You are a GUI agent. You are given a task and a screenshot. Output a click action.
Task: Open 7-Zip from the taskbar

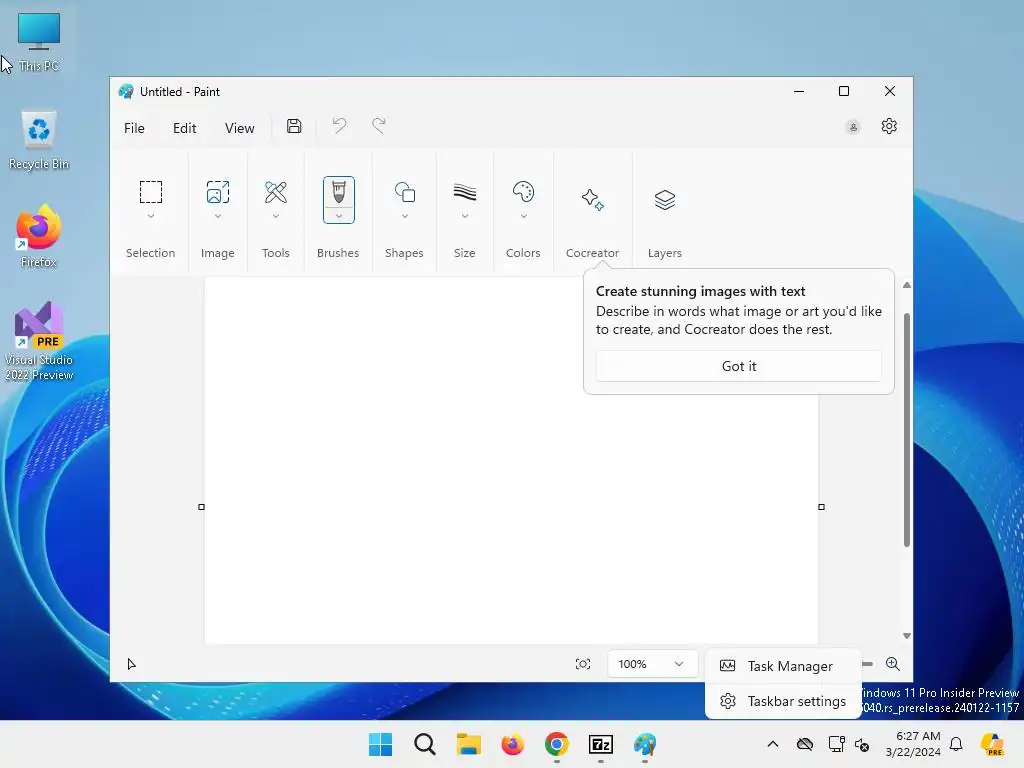[x=600, y=744]
